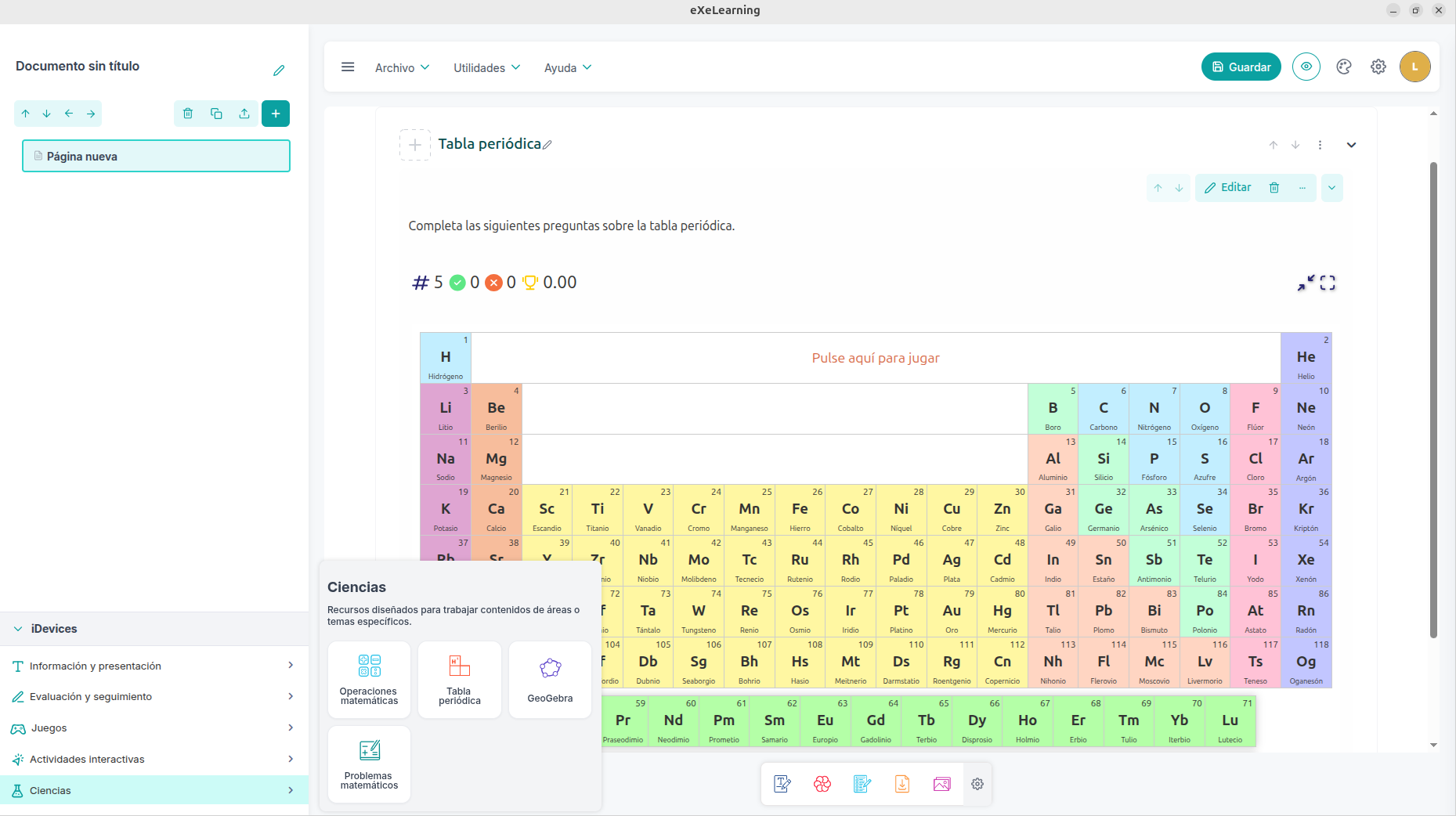Open the Tabla periódica iDevice

(459, 679)
